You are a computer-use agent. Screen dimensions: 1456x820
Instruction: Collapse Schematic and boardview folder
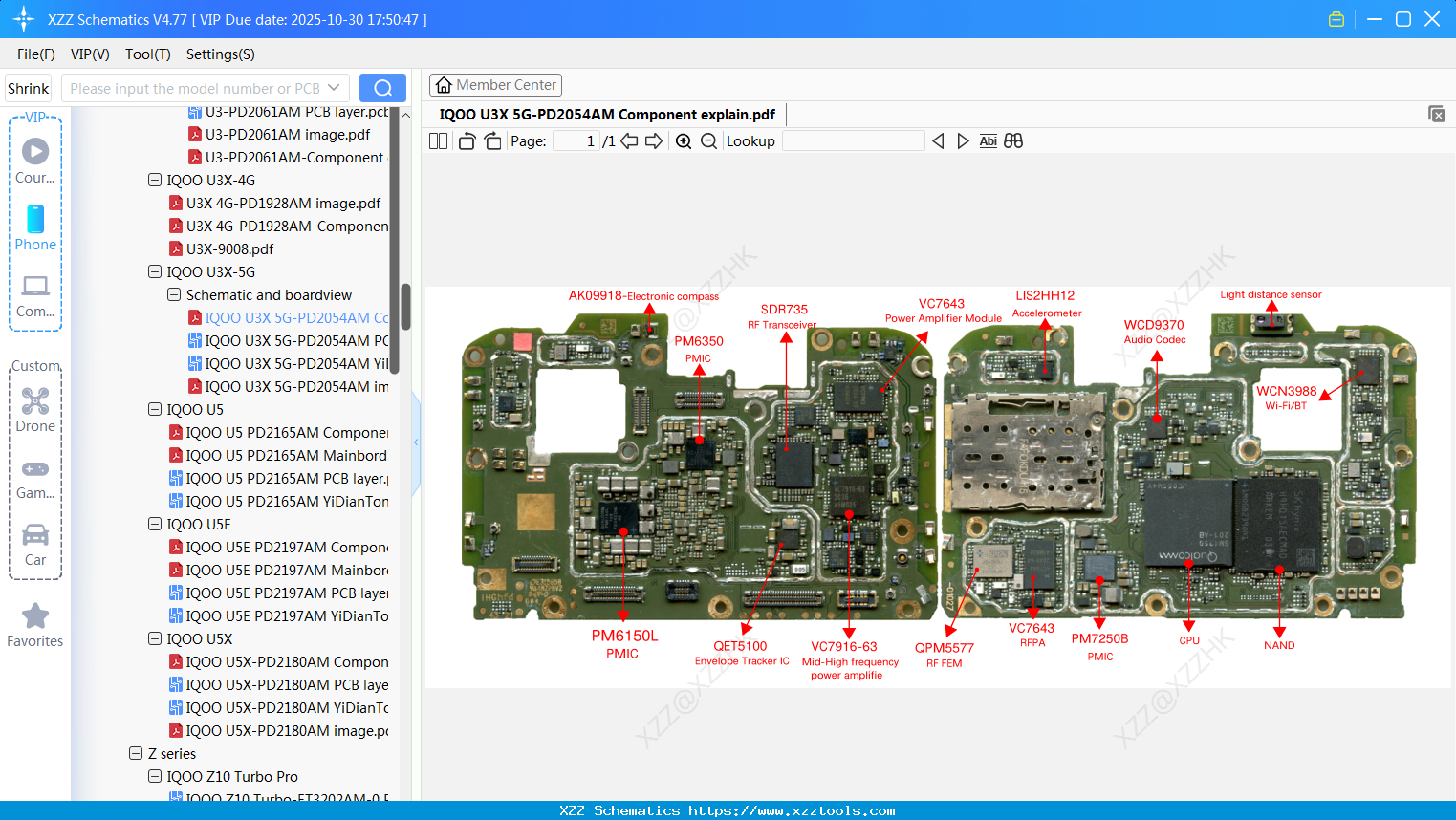click(174, 294)
